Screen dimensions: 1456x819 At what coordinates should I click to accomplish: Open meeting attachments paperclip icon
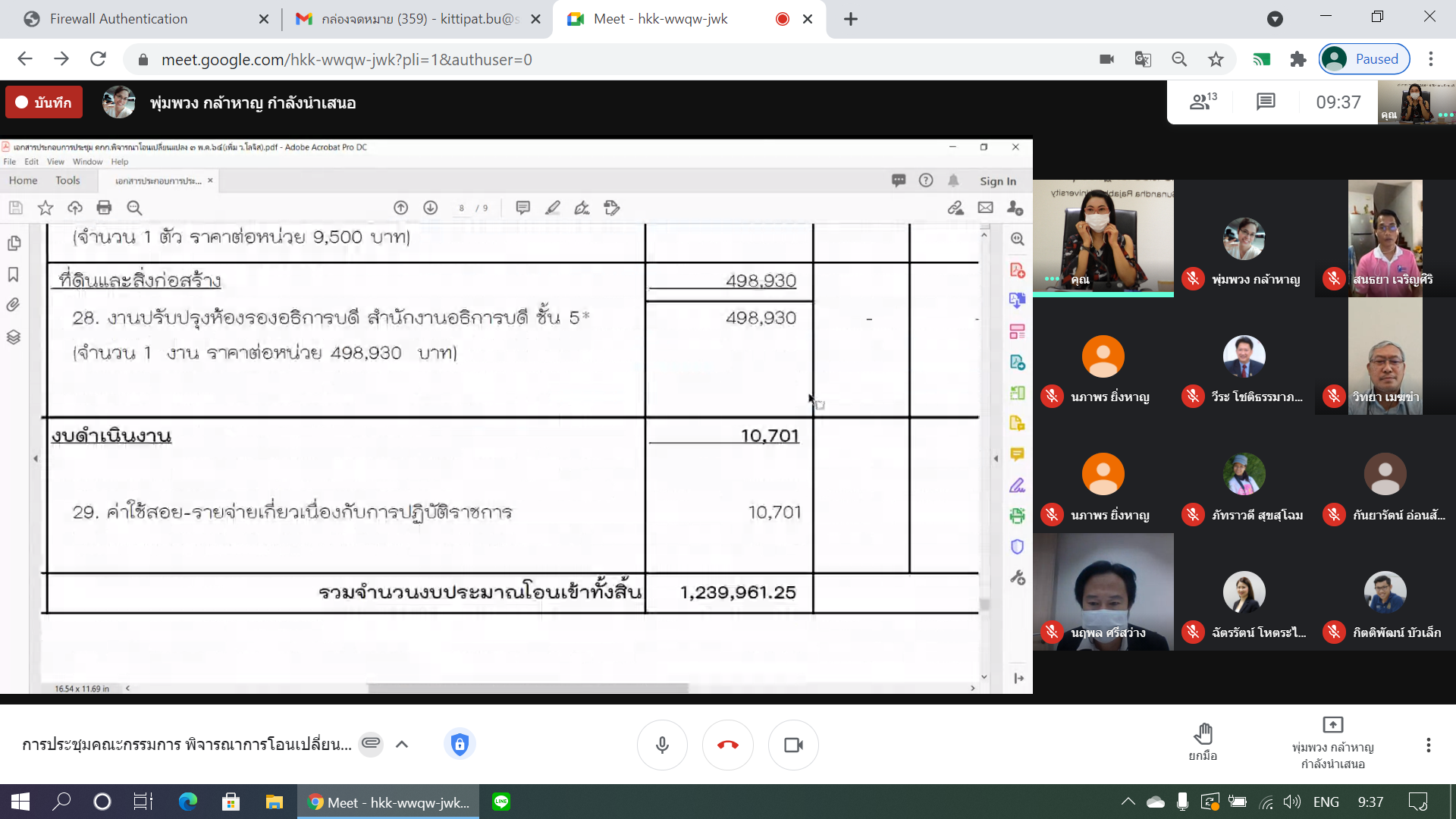(371, 743)
